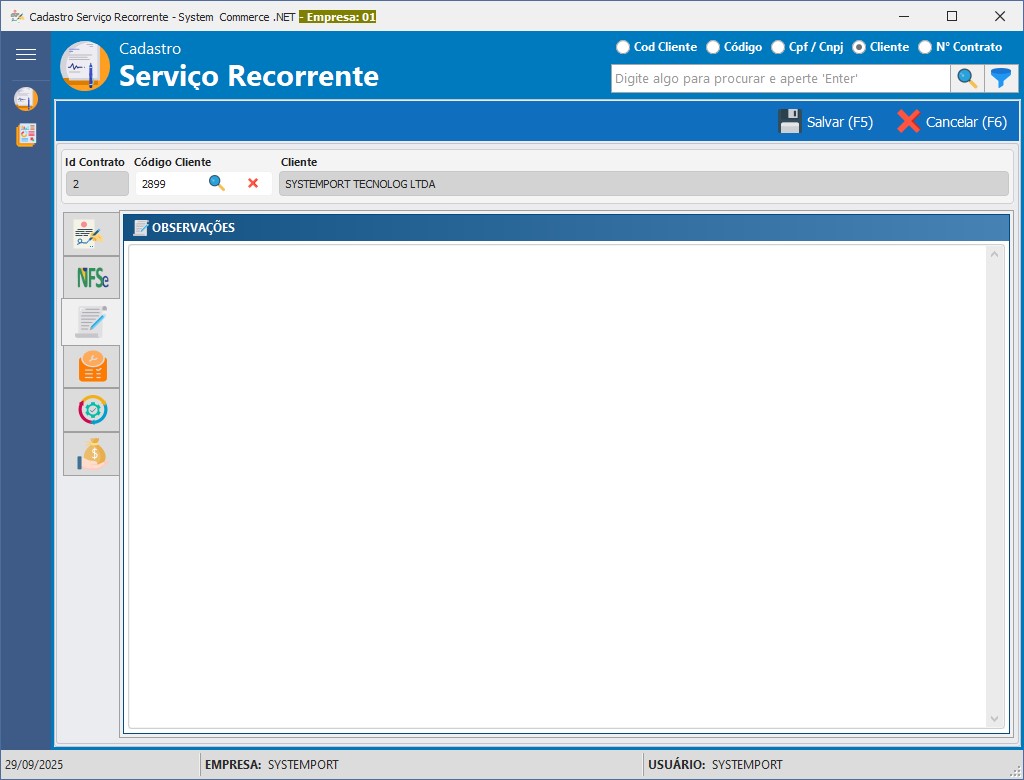The height and width of the screenshot is (780, 1024).
Task: Save the record with Salvar (F5)
Action: click(x=827, y=121)
